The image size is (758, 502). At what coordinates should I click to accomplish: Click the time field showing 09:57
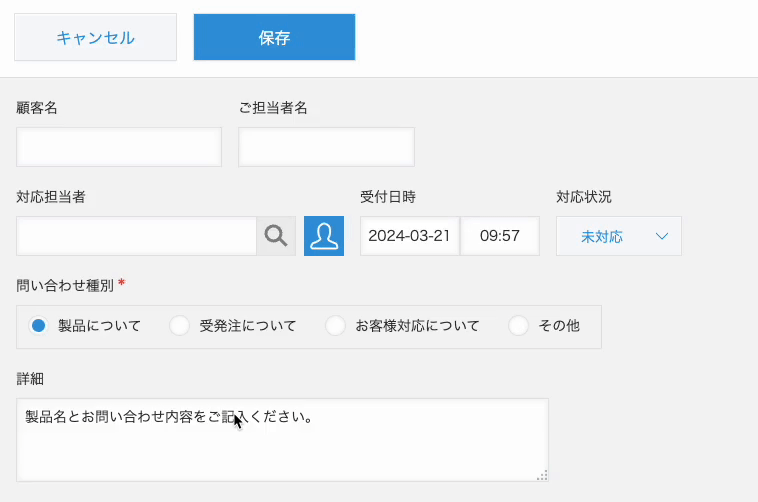(500, 236)
